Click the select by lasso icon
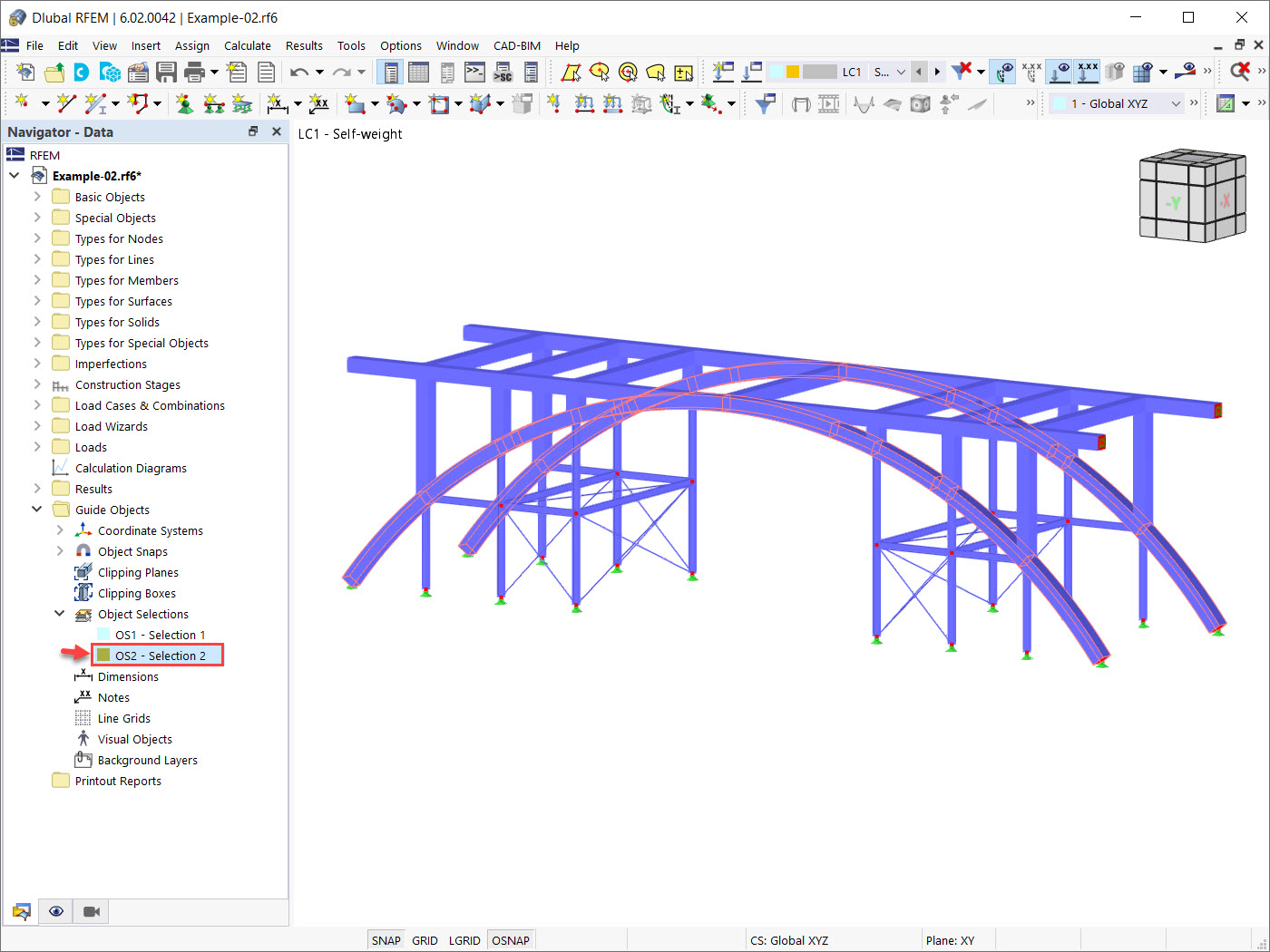 (656, 72)
